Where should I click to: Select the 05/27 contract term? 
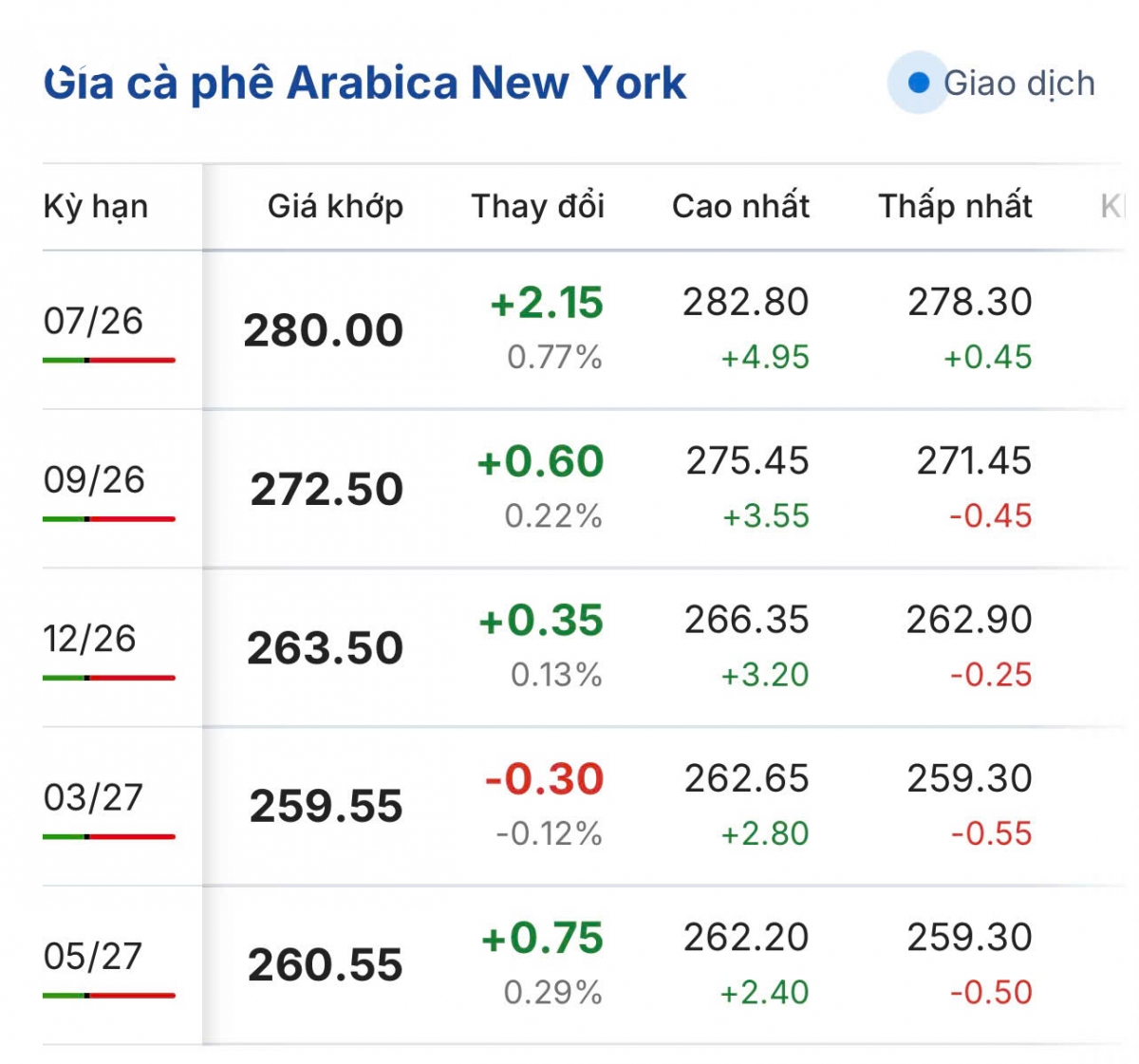[93, 956]
